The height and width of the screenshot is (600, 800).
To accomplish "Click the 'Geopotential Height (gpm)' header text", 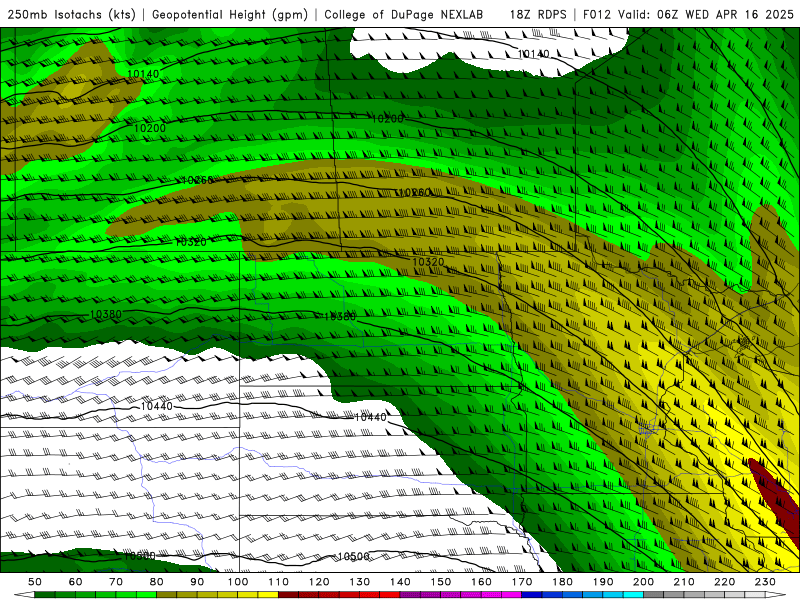I will (230, 15).
